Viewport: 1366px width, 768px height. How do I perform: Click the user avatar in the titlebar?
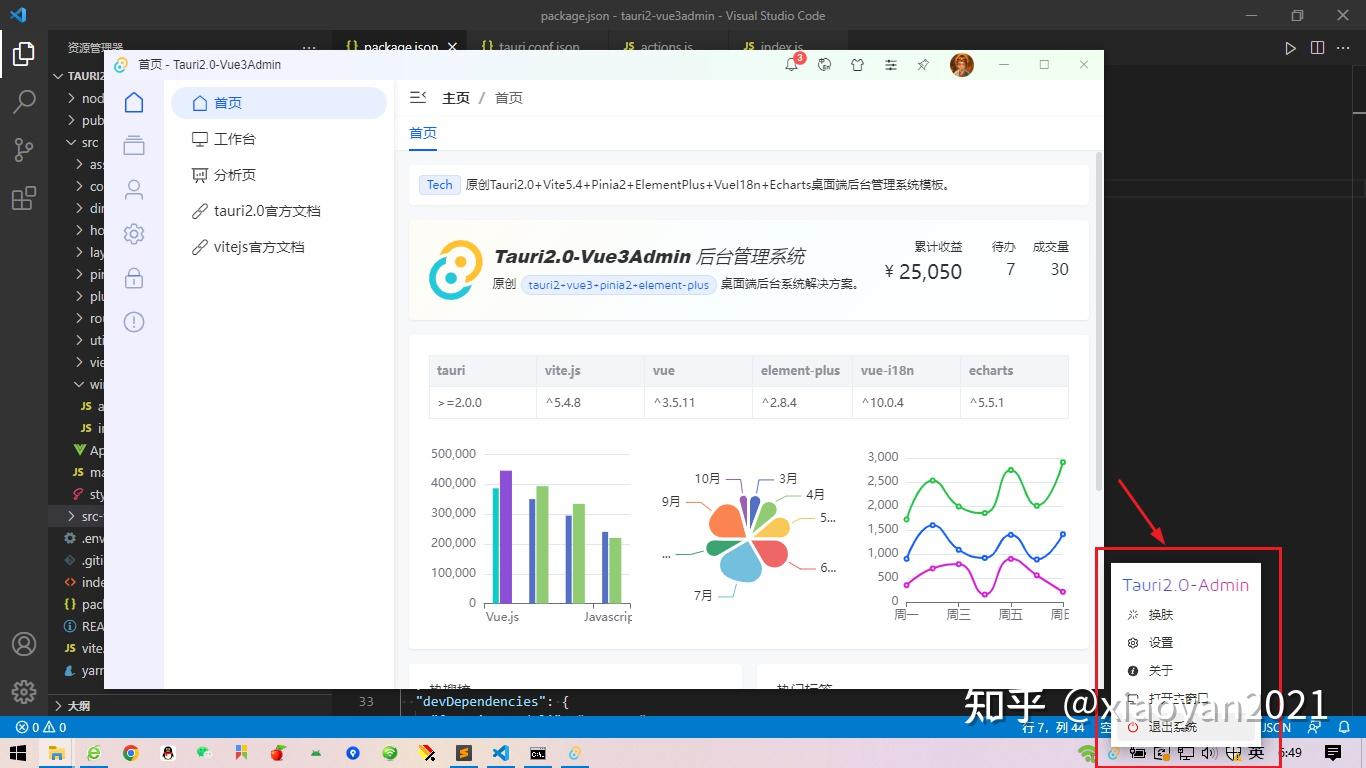960,65
